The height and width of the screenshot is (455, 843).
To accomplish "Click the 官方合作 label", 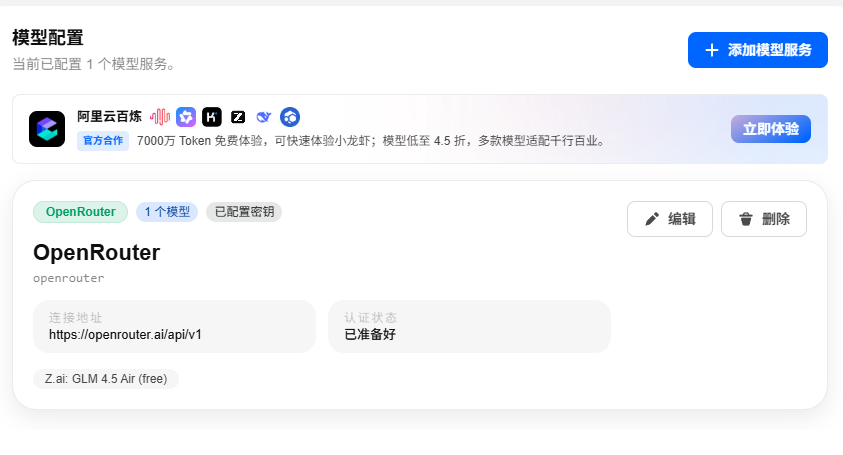I will 103,141.
